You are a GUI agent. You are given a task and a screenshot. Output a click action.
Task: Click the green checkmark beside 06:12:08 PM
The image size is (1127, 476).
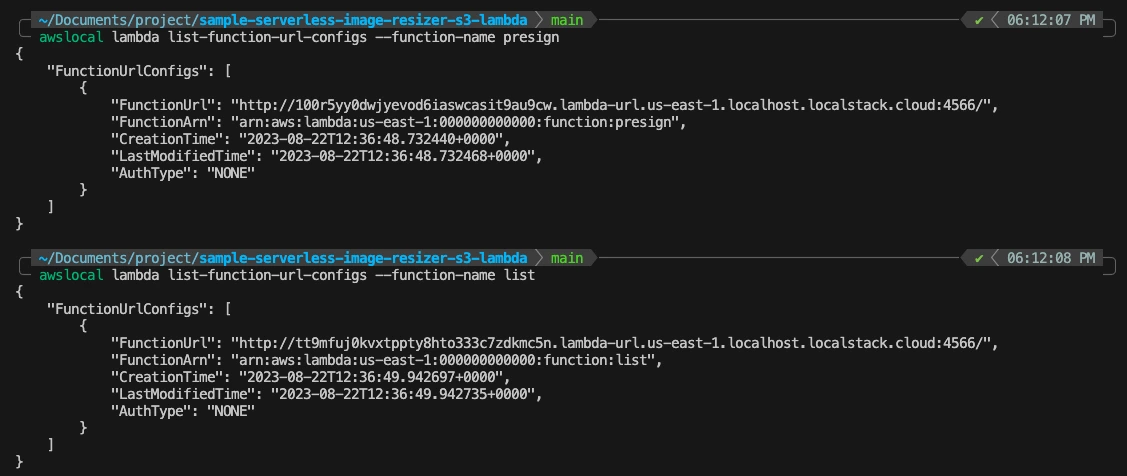click(x=979, y=258)
